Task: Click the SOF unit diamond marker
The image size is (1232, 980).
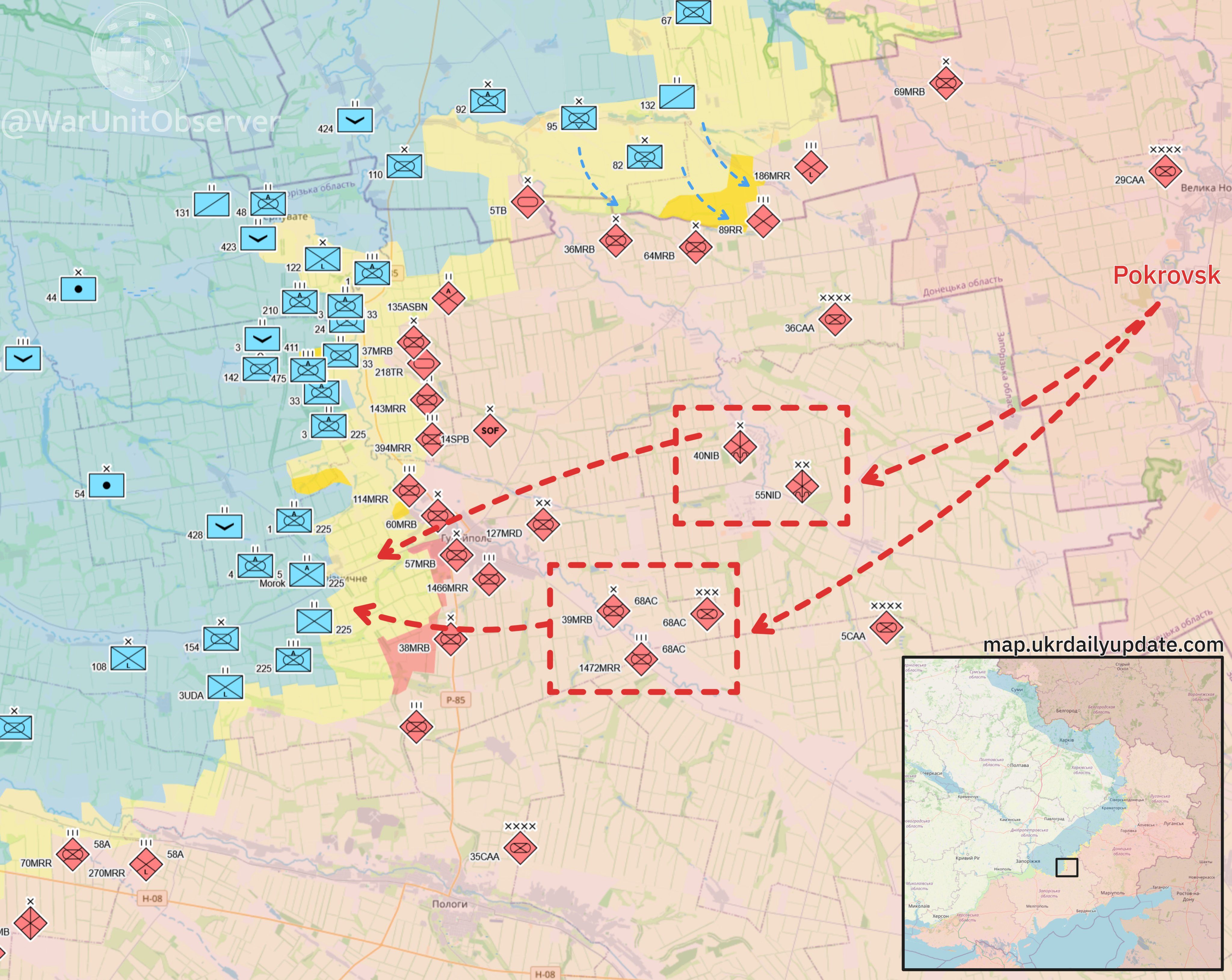Action: [x=490, y=430]
